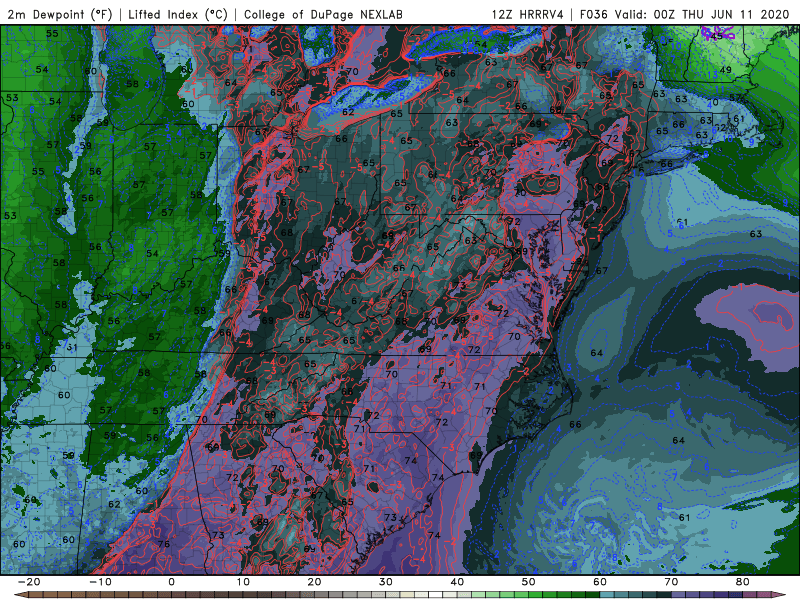Click the 70 label on the color scale
This screenshot has width=800, height=600.
click(x=671, y=582)
